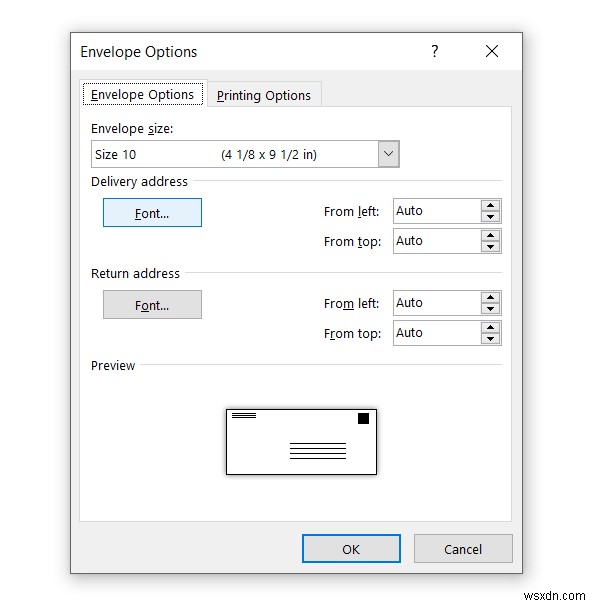This screenshot has height=606, width=597.
Task: Decrease Return address From left value
Action: pyautogui.click(x=491, y=309)
